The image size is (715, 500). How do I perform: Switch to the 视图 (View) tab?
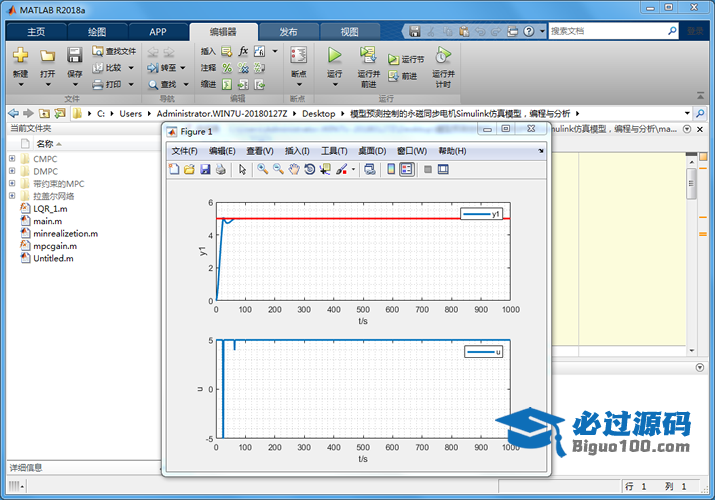(350, 32)
